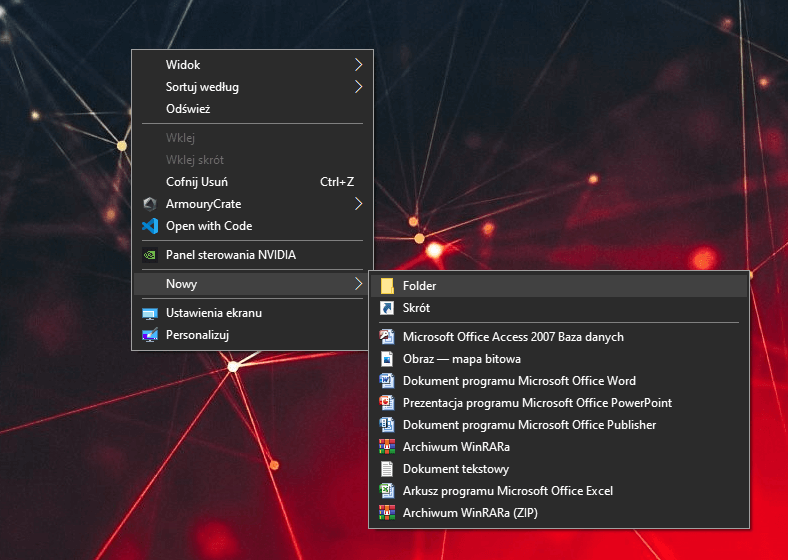Click the WinRAR archive icon
788x560 pixels.
click(x=387, y=446)
